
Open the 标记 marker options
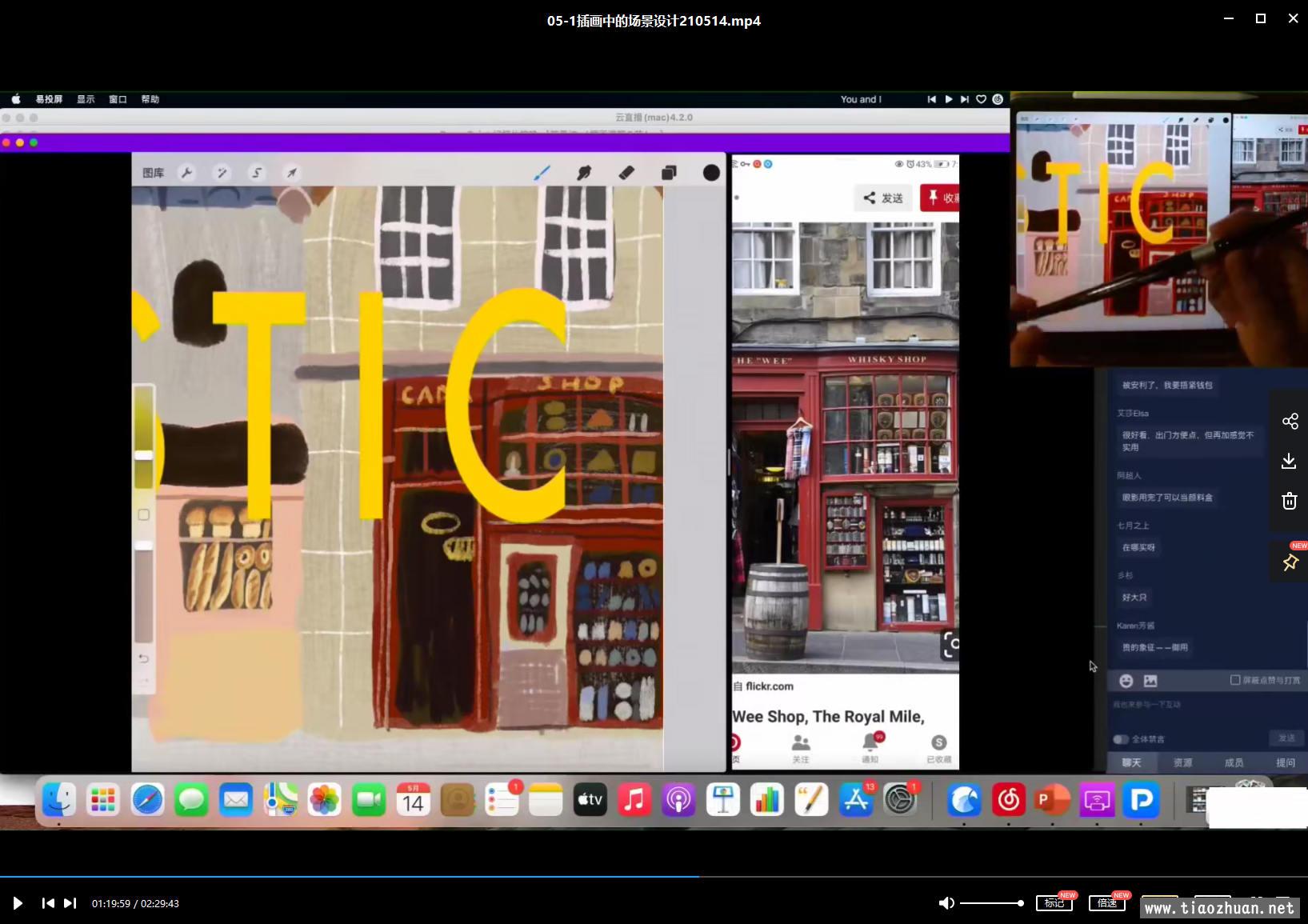click(1054, 903)
